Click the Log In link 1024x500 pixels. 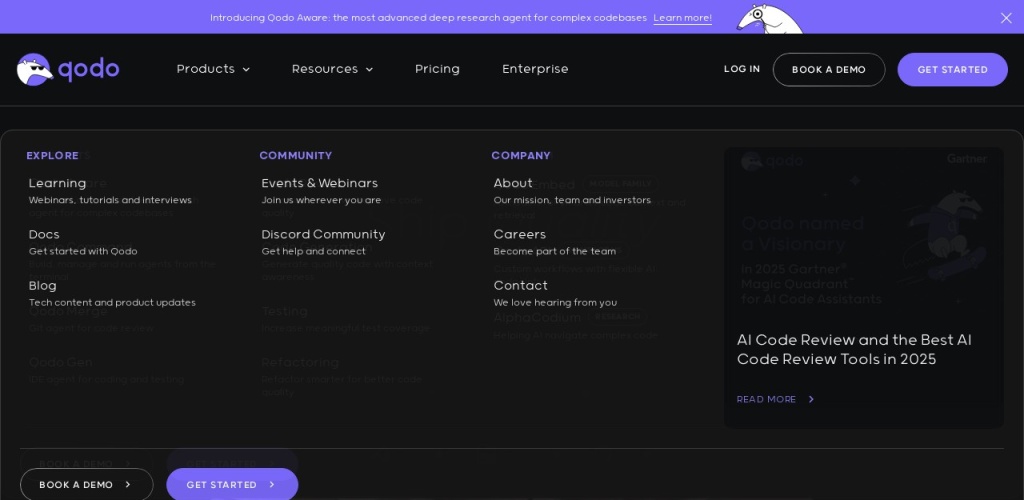[x=742, y=69]
